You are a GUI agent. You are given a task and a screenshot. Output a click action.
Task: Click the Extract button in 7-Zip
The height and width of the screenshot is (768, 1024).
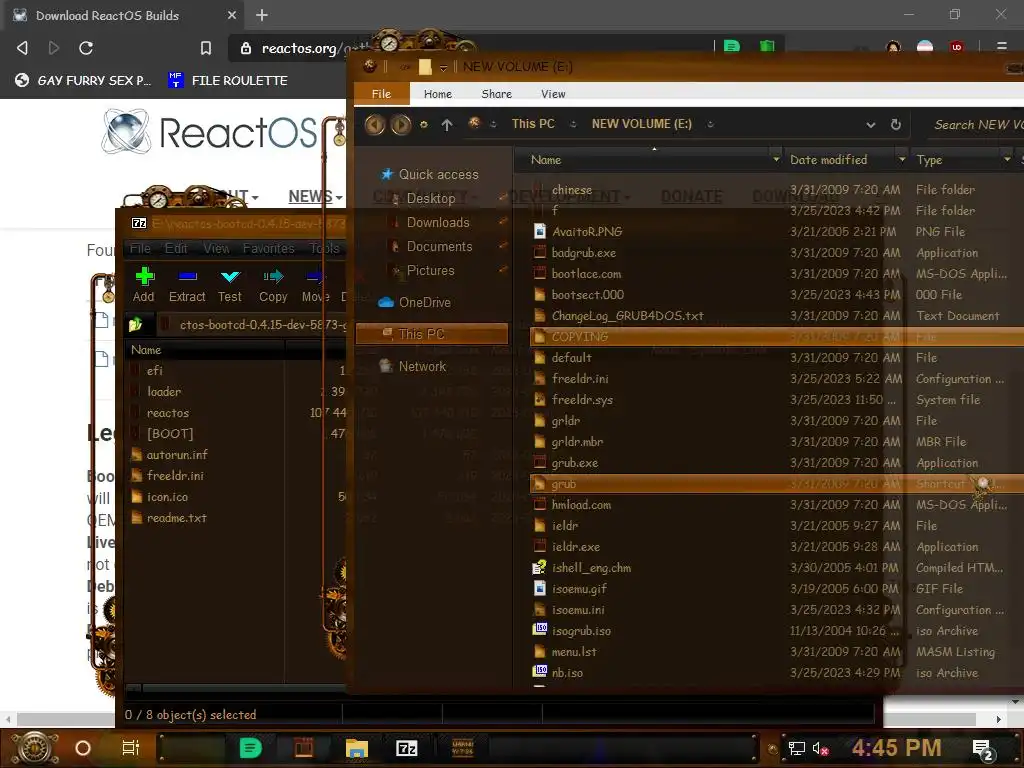(x=187, y=285)
